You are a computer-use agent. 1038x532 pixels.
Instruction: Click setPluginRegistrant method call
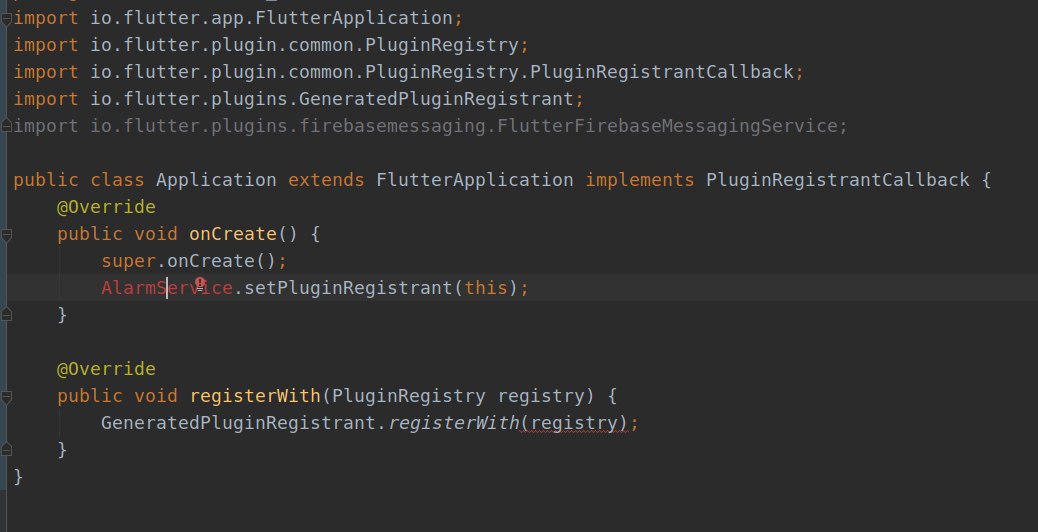coord(348,288)
